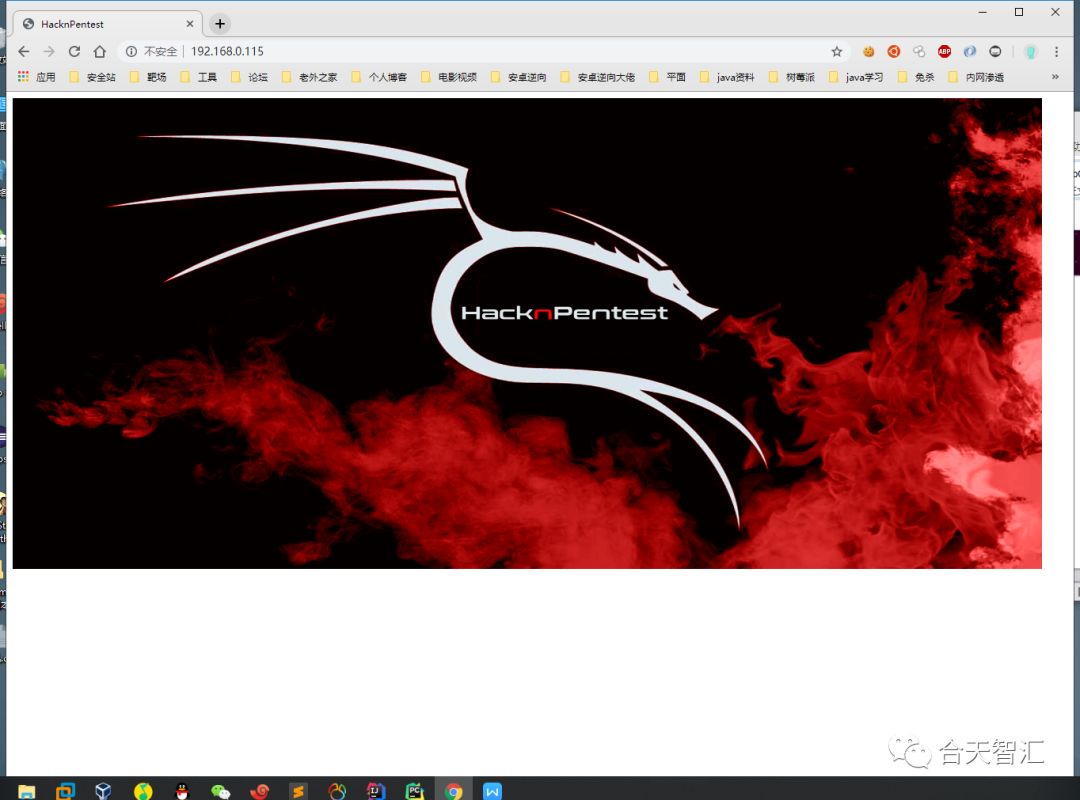Open the 老外之家 bookmark folder
Viewport: 1080px width, 800px height.
(310, 77)
